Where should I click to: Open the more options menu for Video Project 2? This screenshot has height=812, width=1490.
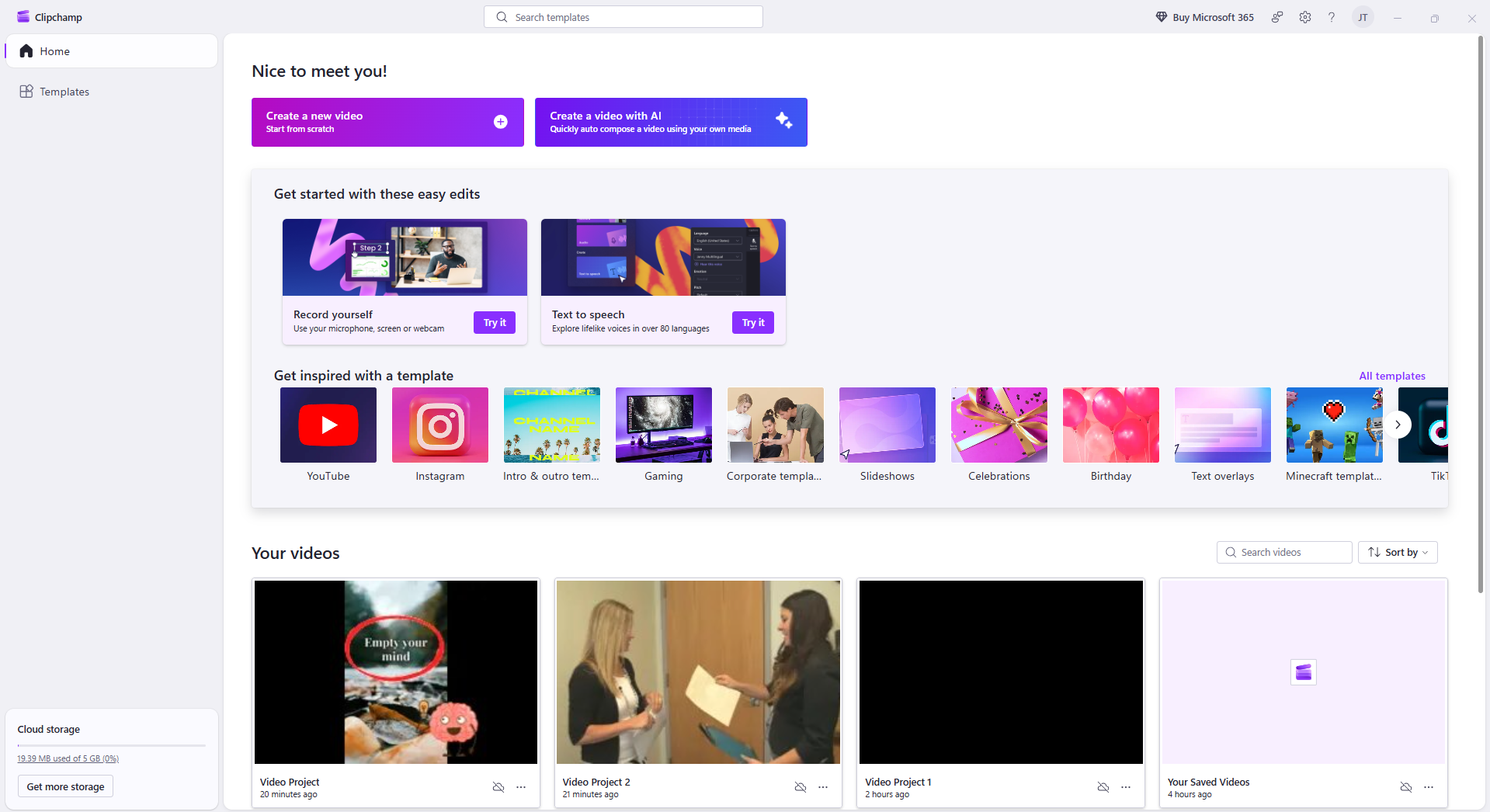[x=823, y=787]
